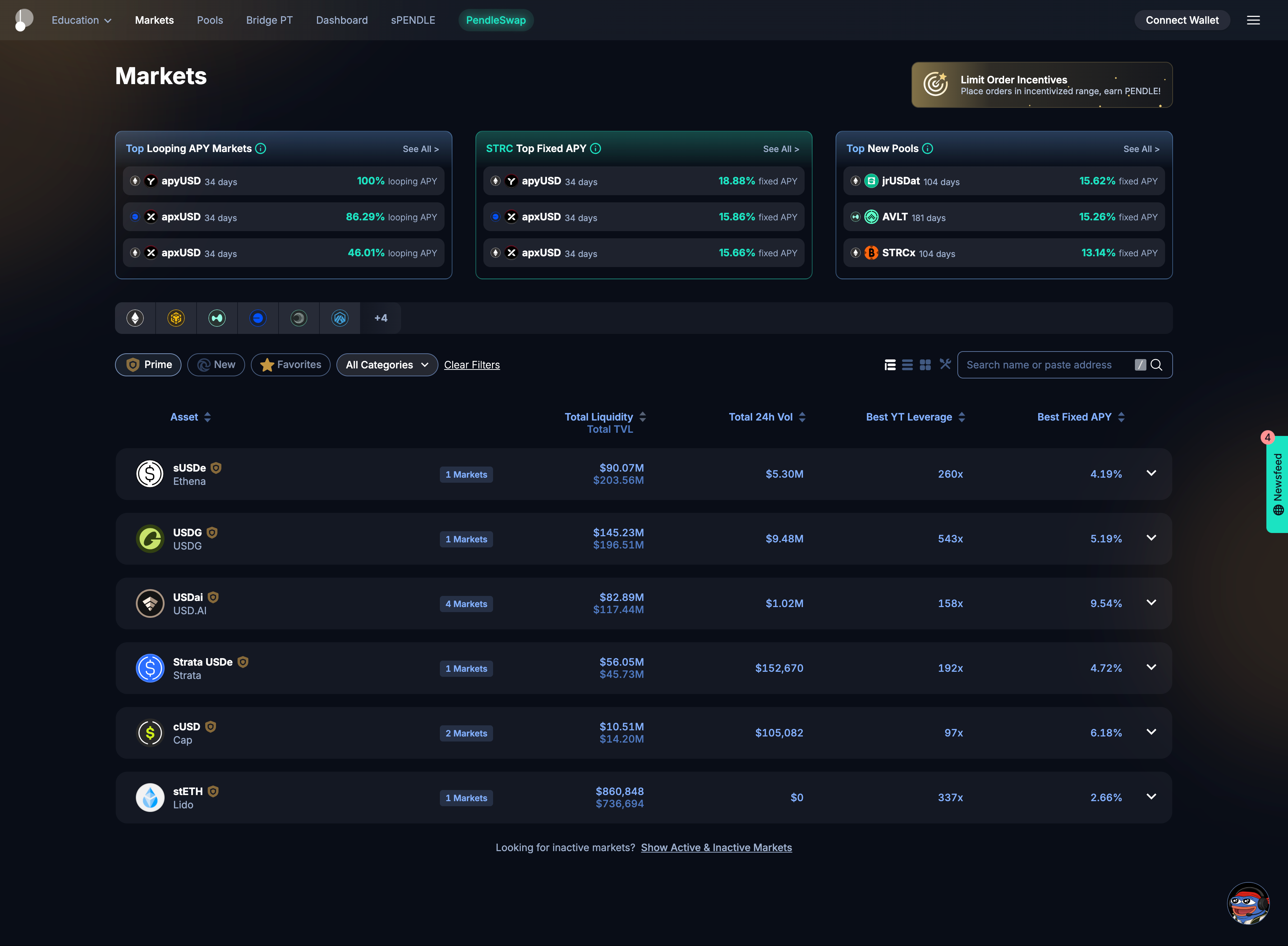Show Active & Inactive Markets
Image resolution: width=1288 pixels, height=946 pixels.
[x=716, y=848]
